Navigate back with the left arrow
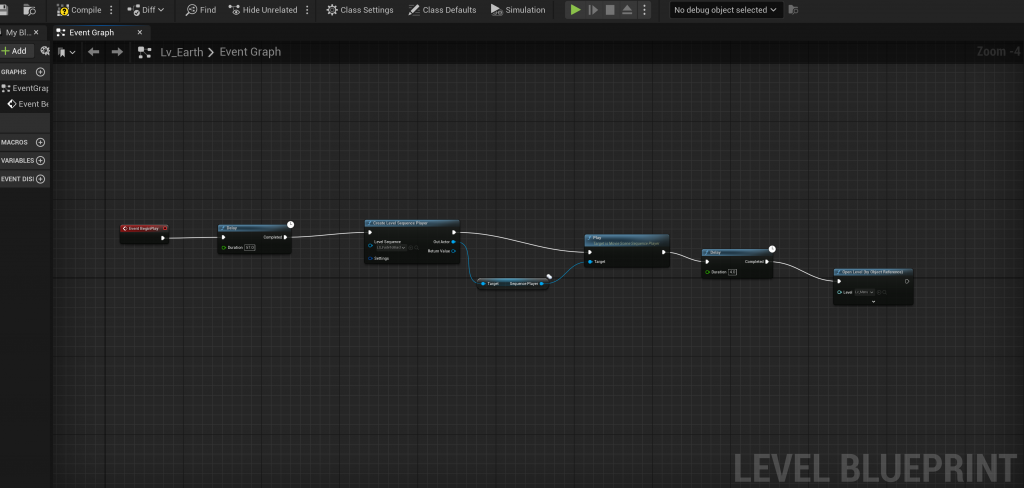 tap(93, 52)
